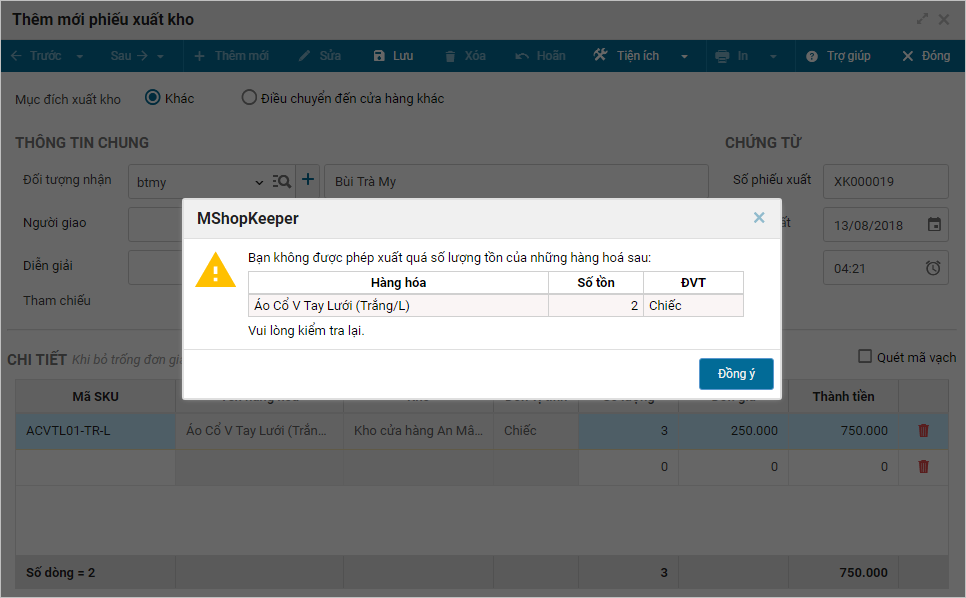Image resolution: width=966 pixels, height=598 pixels.
Task: Click the Số dòng = 2 footer text
Action: [60, 573]
